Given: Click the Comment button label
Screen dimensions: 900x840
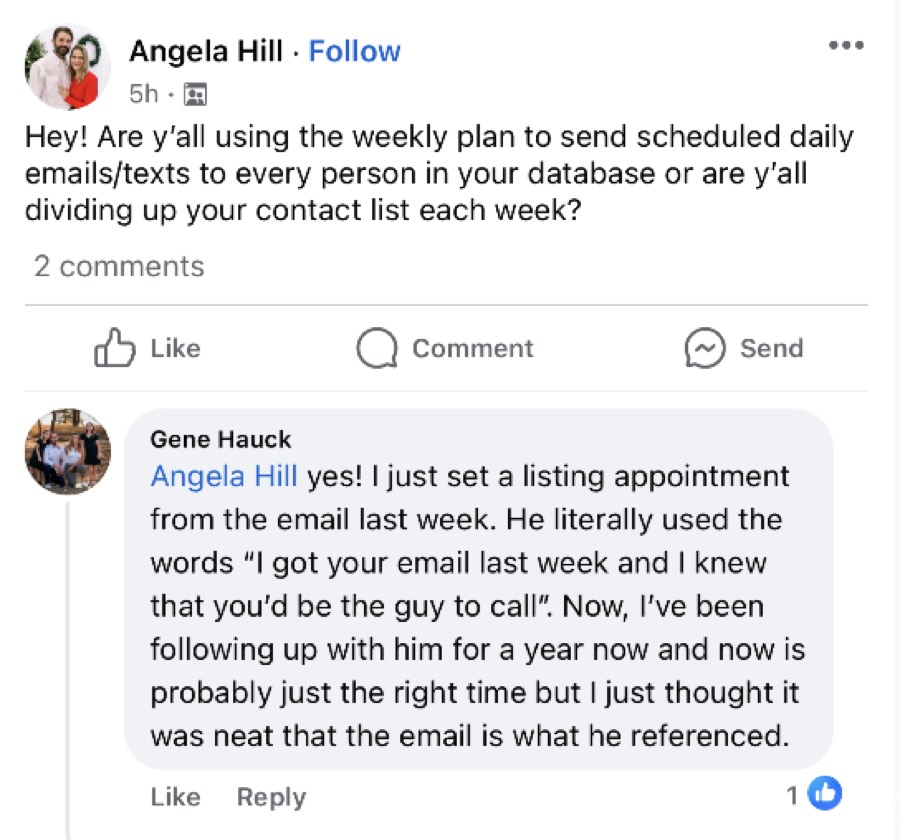Looking at the screenshot, I should 472,349.
